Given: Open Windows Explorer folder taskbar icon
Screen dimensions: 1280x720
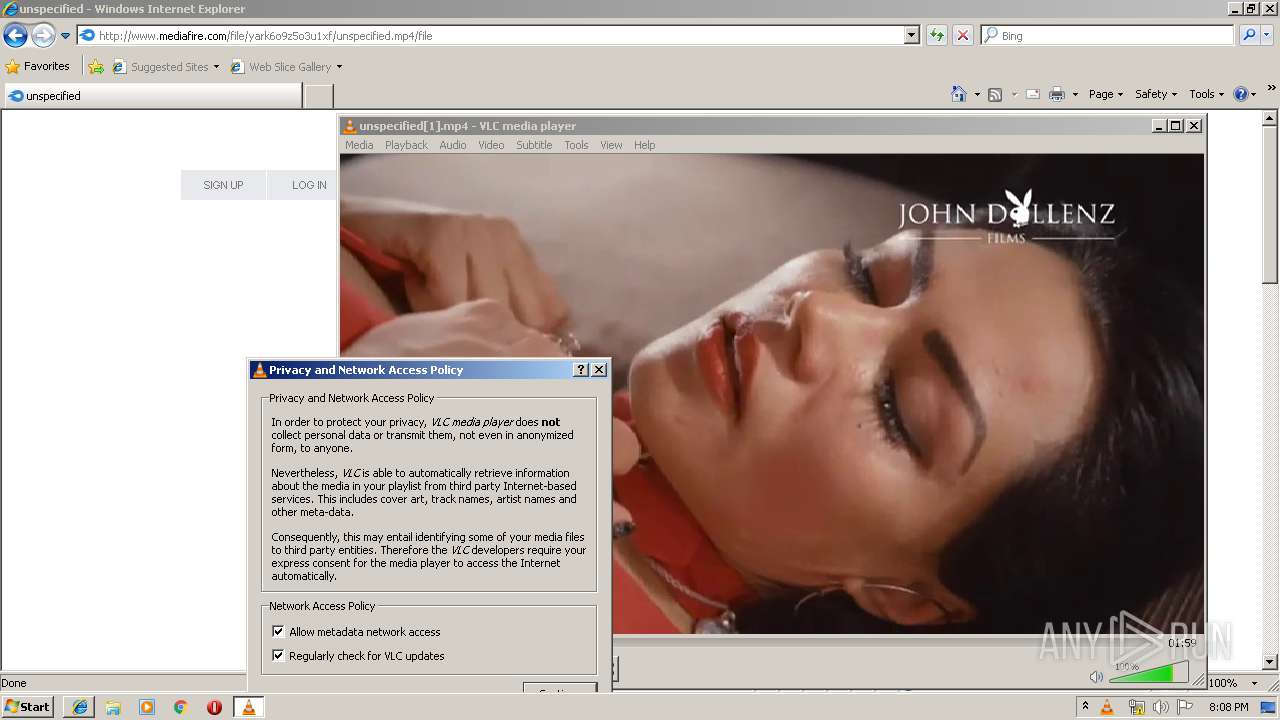Looking at the screenshot, I should (x=113, y=707).
